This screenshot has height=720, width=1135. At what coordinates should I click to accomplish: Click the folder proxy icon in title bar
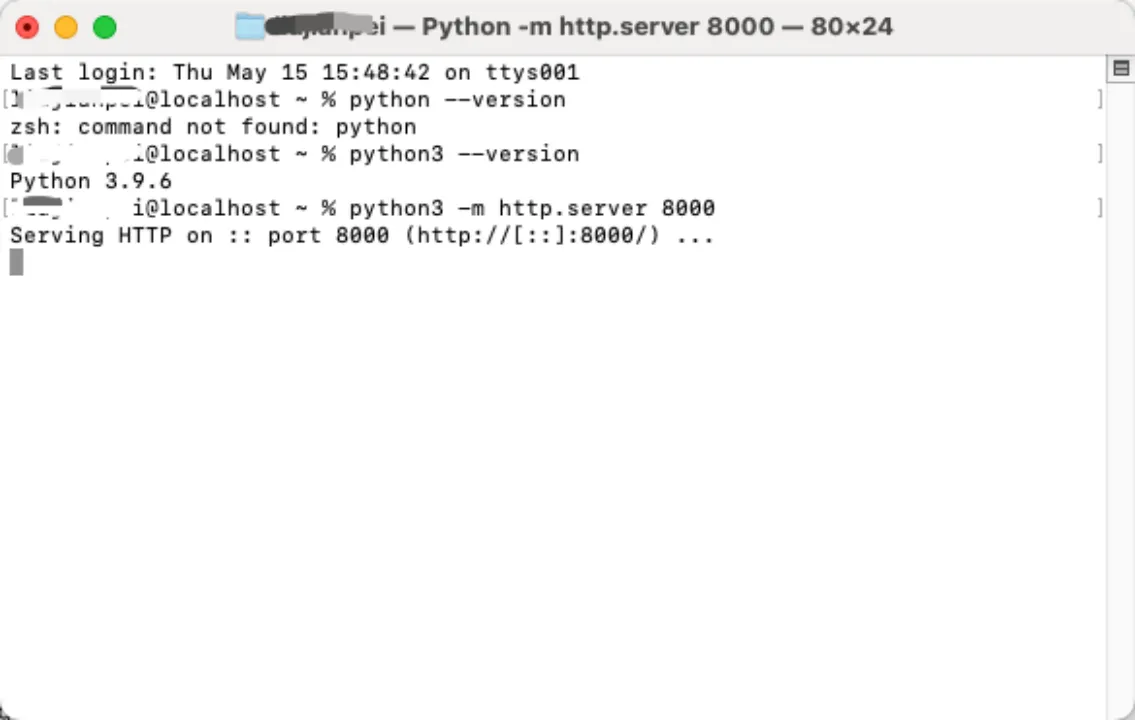click(250, 27)
